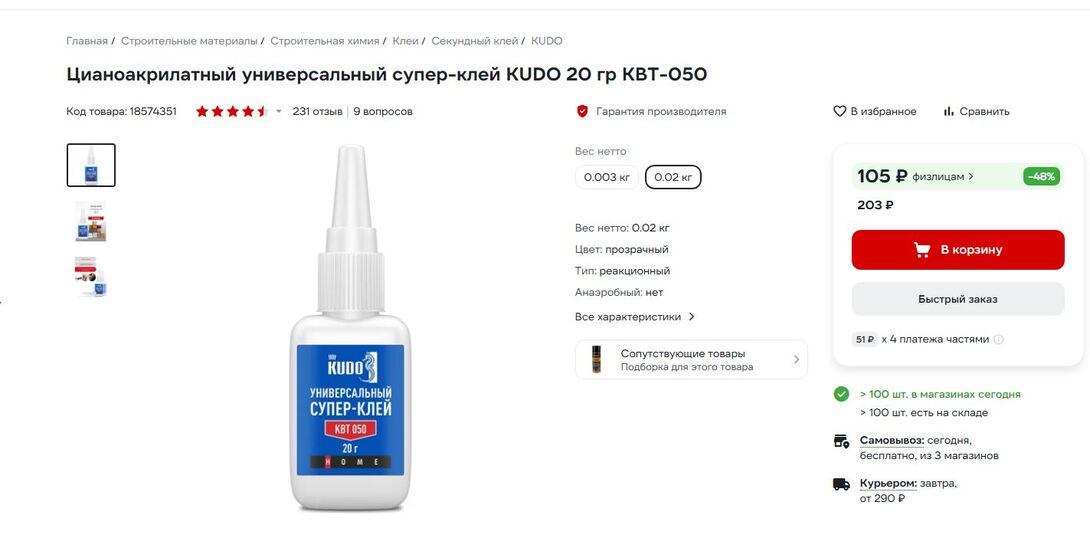Click the Сравнить bar chart icon
The height and width of the screenshot is (548, 1090).
tap(949, 111)
